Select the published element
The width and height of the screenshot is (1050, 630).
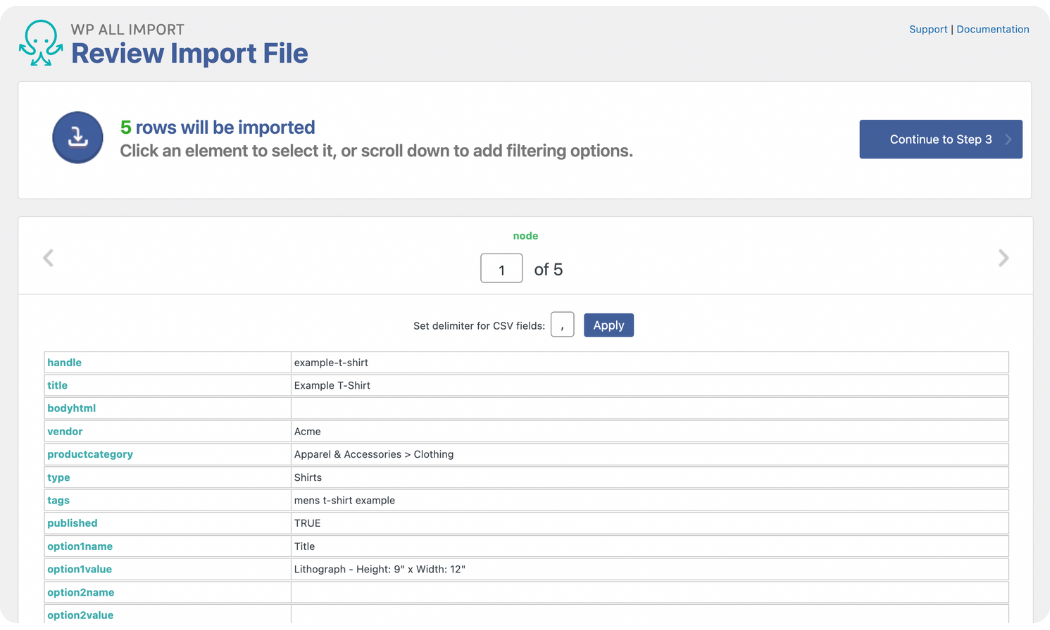[71, 523]
